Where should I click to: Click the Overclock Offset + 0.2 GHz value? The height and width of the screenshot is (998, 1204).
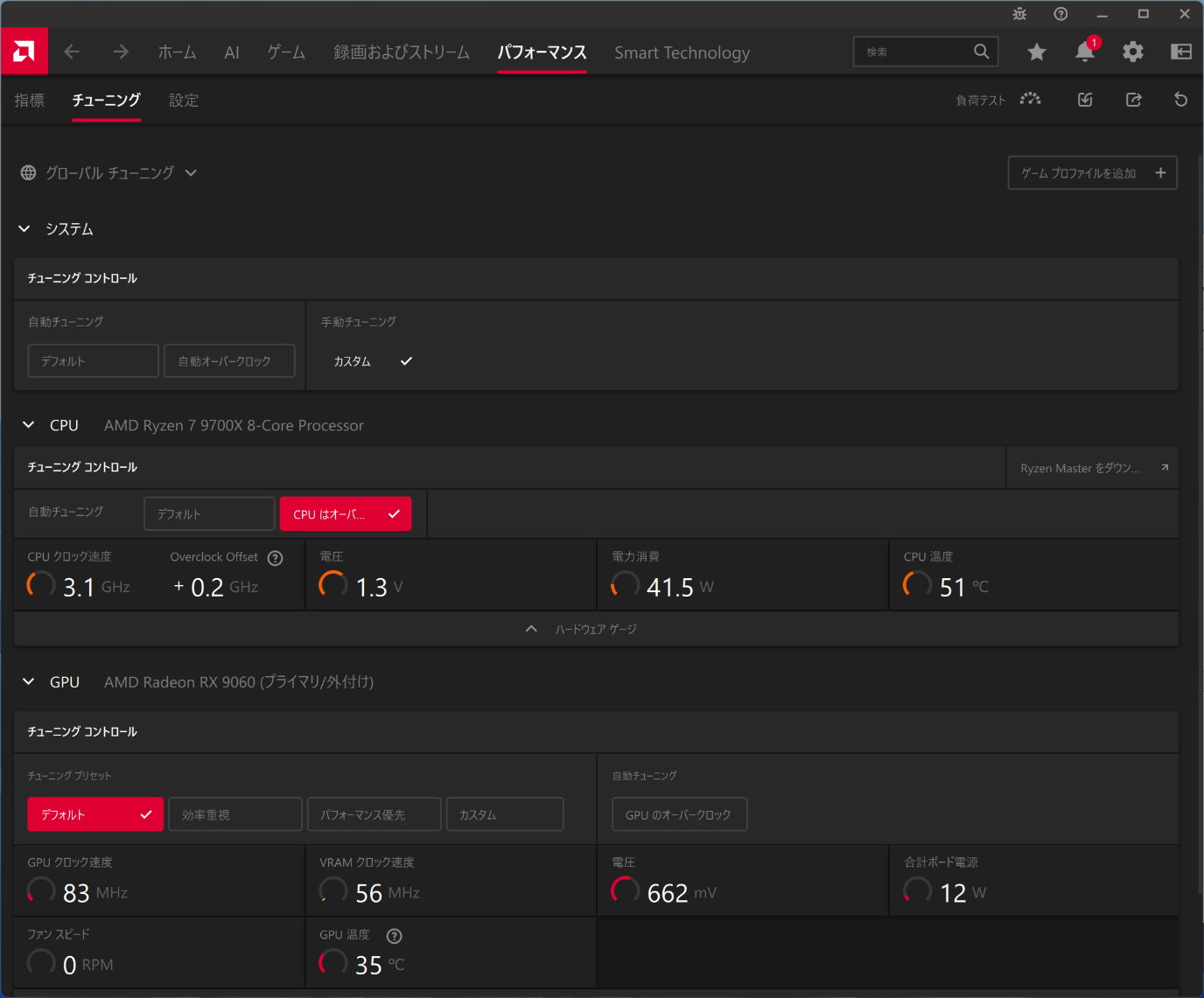coord(216,587)
